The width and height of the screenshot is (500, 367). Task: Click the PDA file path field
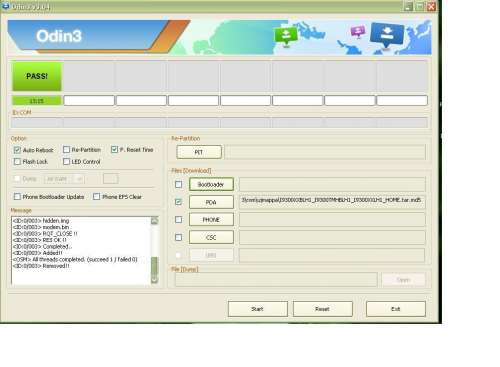(332, 202)
